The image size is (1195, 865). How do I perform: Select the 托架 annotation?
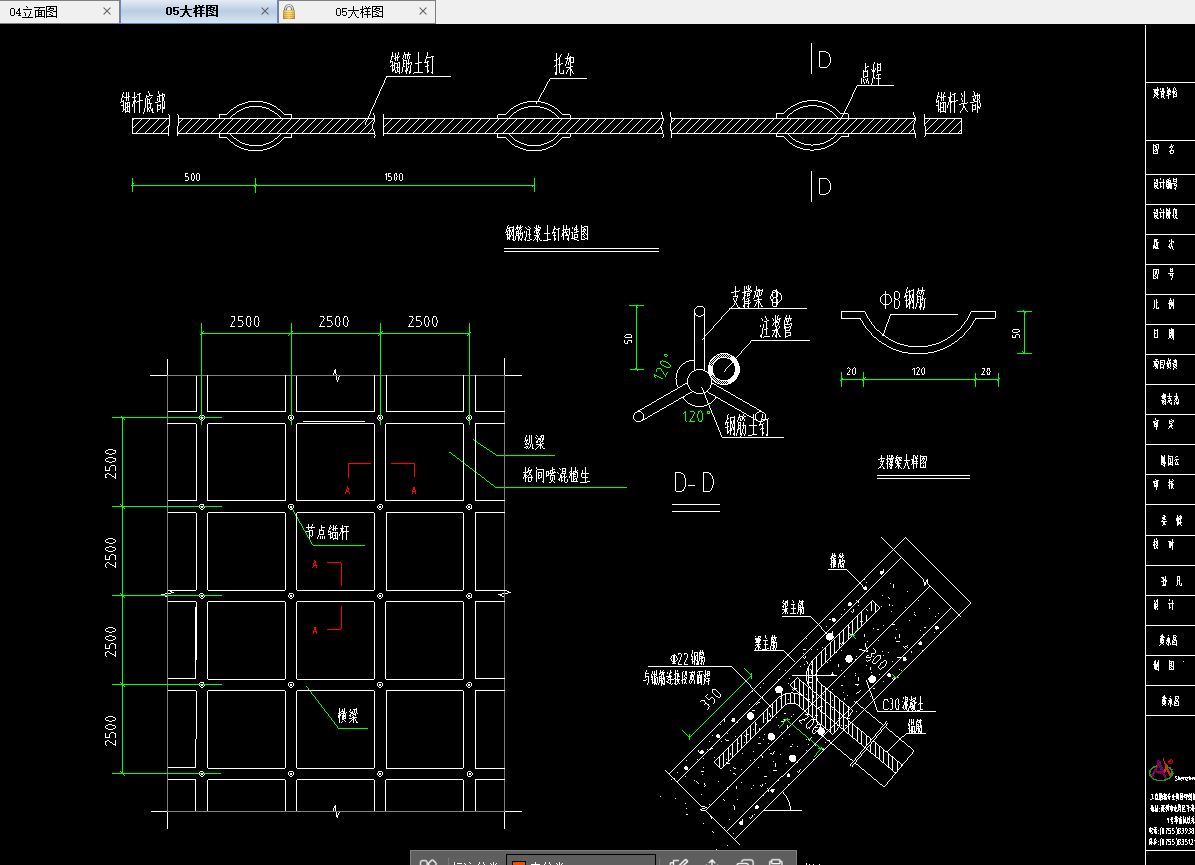[564, 65]
